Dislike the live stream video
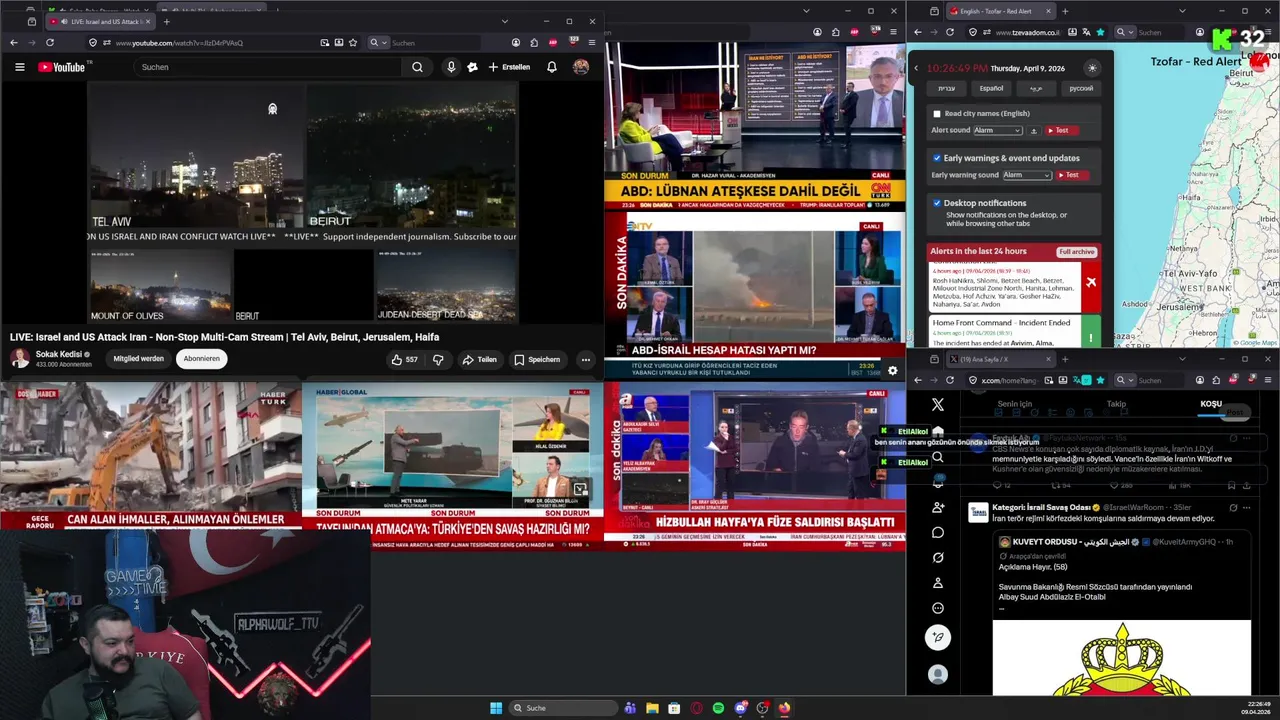 point(438,359)
